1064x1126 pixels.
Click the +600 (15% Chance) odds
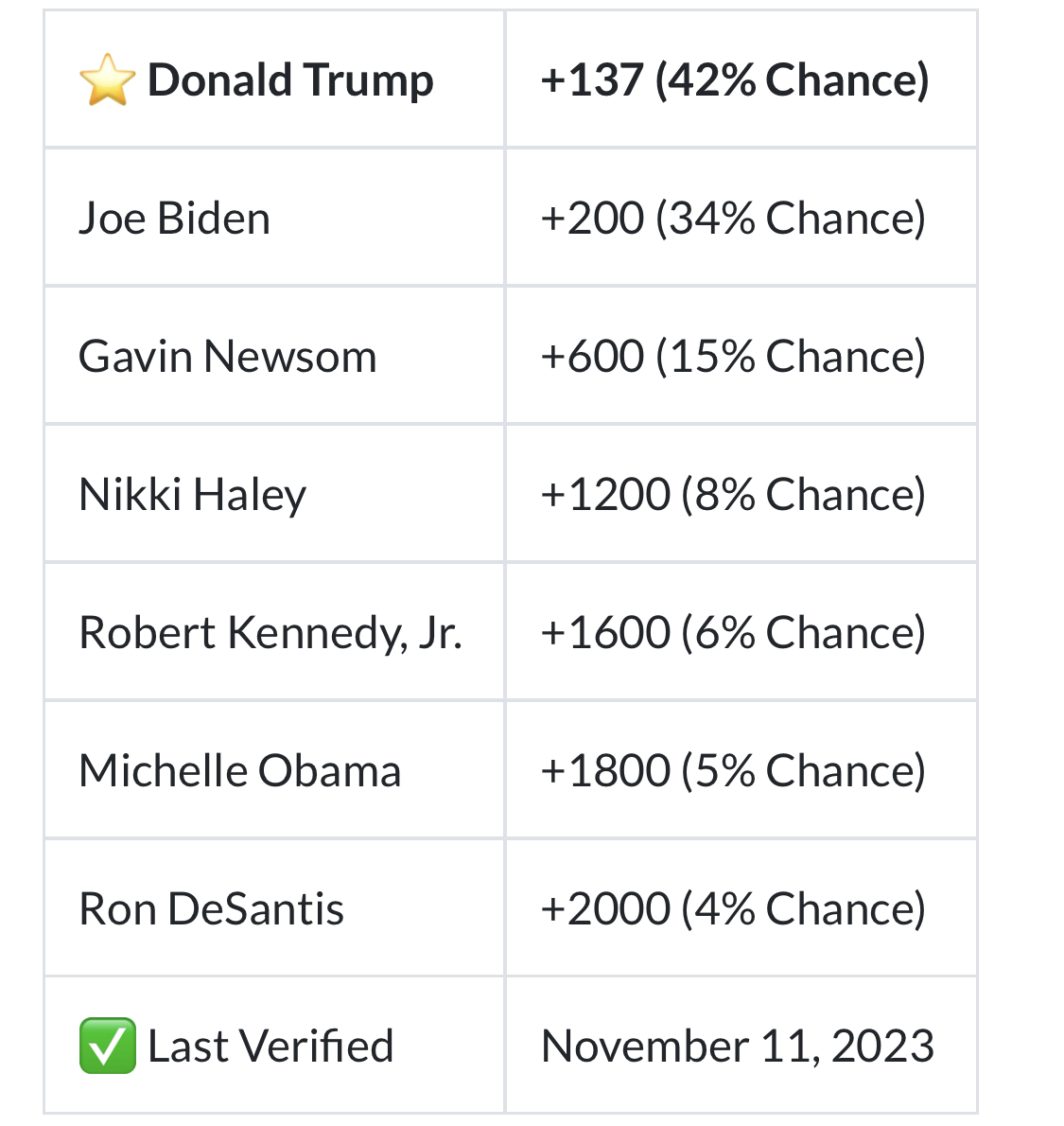pos(732,357)
